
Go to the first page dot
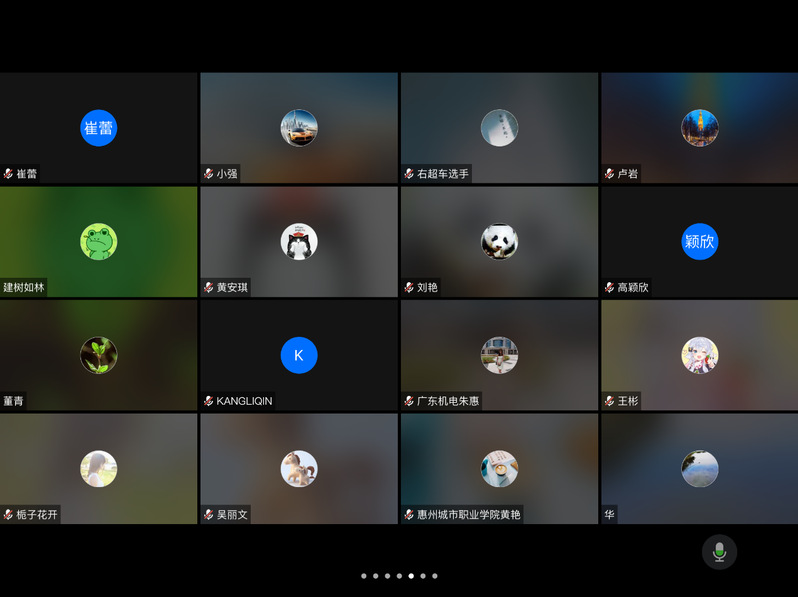click(x=363, y=576)
